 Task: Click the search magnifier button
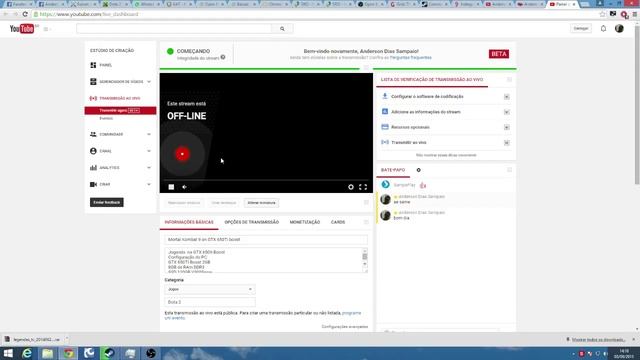pos(282,29)
